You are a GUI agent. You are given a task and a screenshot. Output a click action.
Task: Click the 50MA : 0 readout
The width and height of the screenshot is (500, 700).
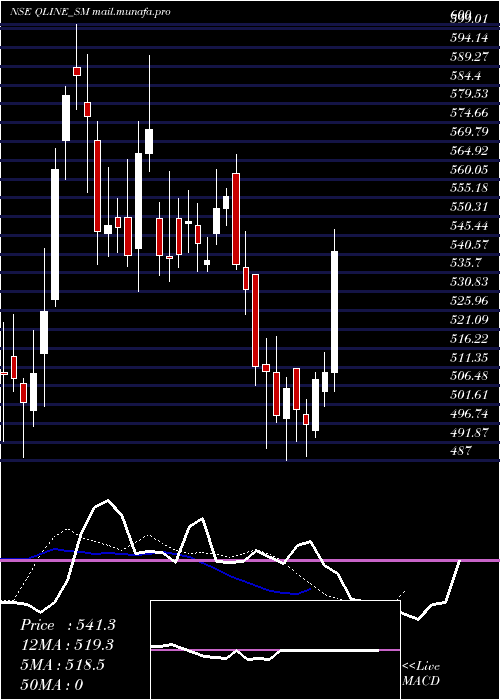(x=52, y=684)
